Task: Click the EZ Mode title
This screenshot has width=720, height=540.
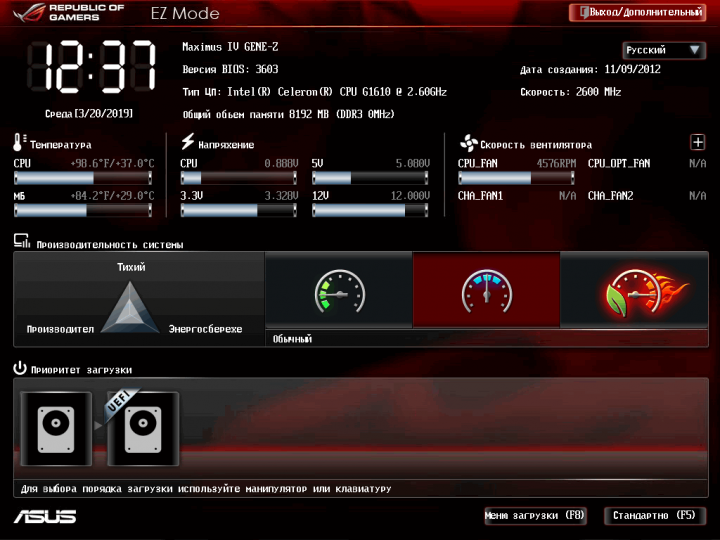Action: pos(185,13)
